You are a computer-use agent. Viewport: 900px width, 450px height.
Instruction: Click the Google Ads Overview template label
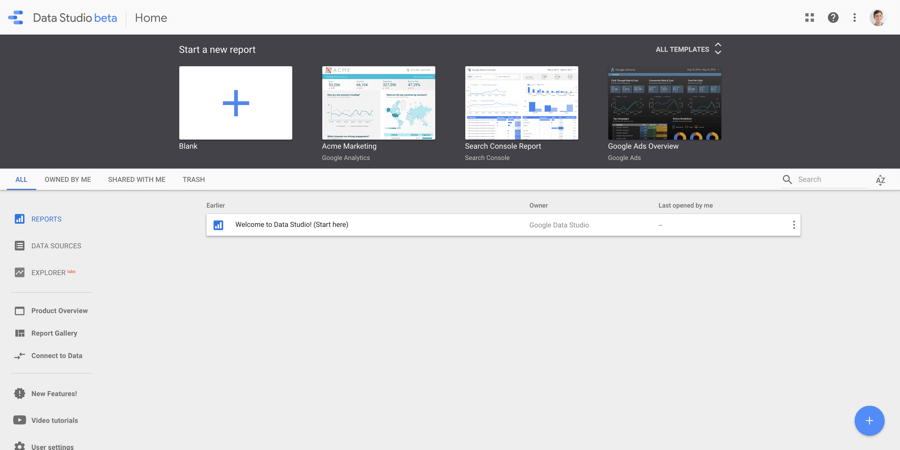(x=643, y=146)
